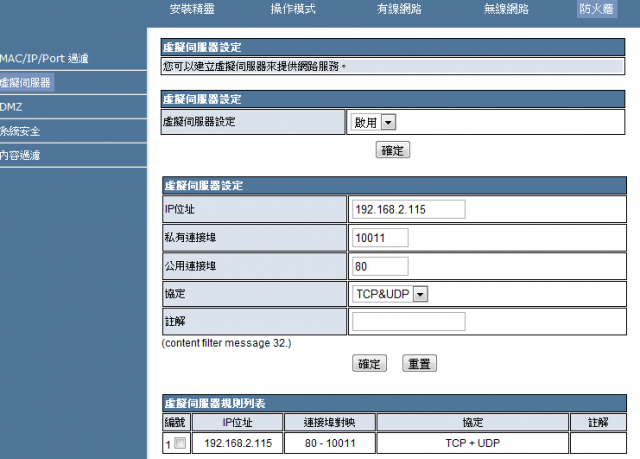The image size is (640, 459).
Task: Check rule 1 checkbox in rule list
Action: [x=180, y=443]
